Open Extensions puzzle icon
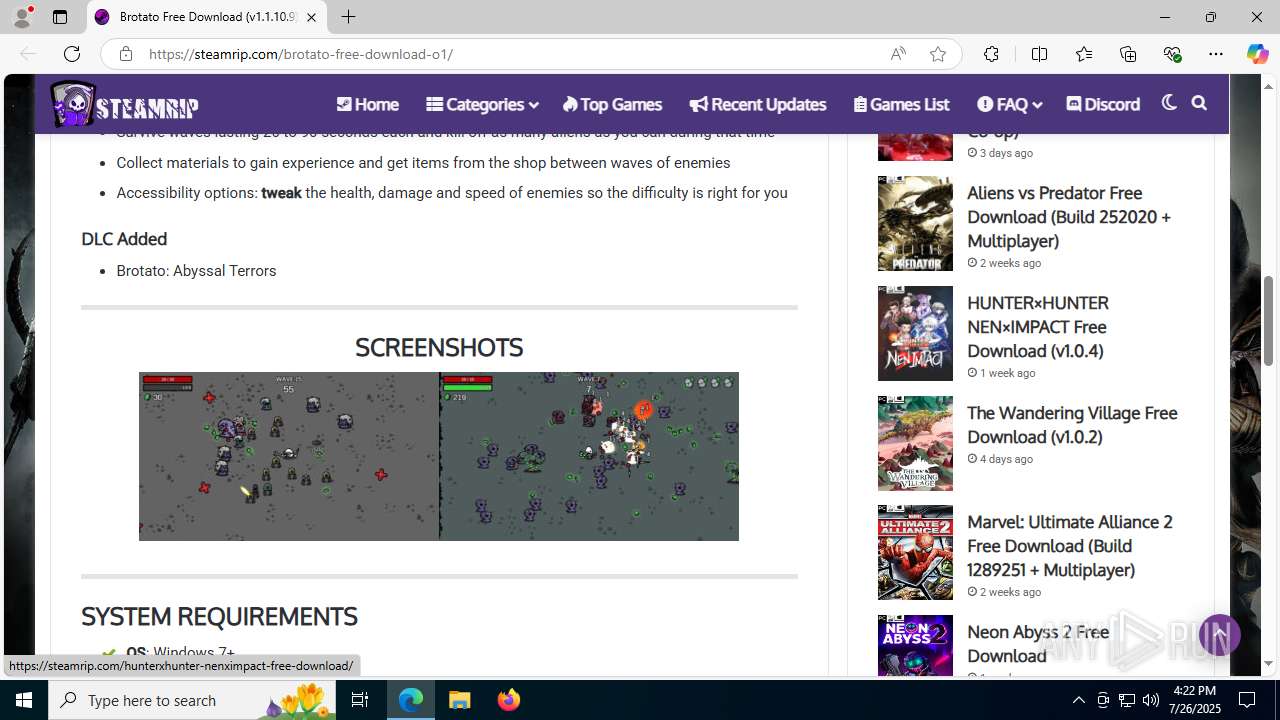Viewport: 1280px width, 720px height. pyautogui.click(x=991, y=54)
